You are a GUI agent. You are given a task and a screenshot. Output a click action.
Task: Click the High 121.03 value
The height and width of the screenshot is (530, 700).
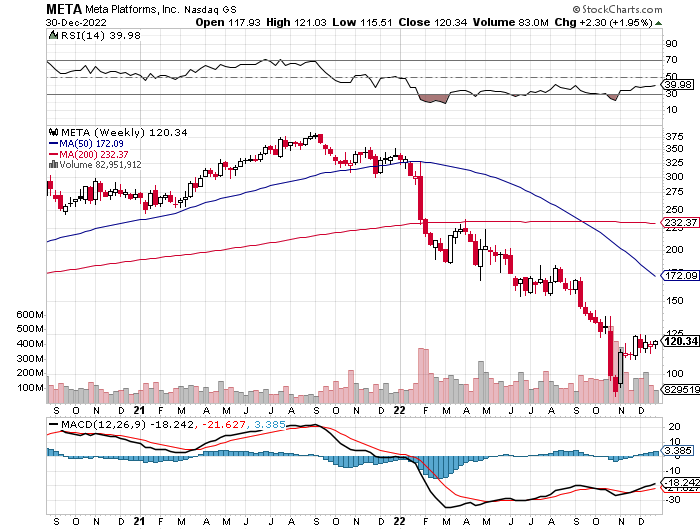coord(296,22)
